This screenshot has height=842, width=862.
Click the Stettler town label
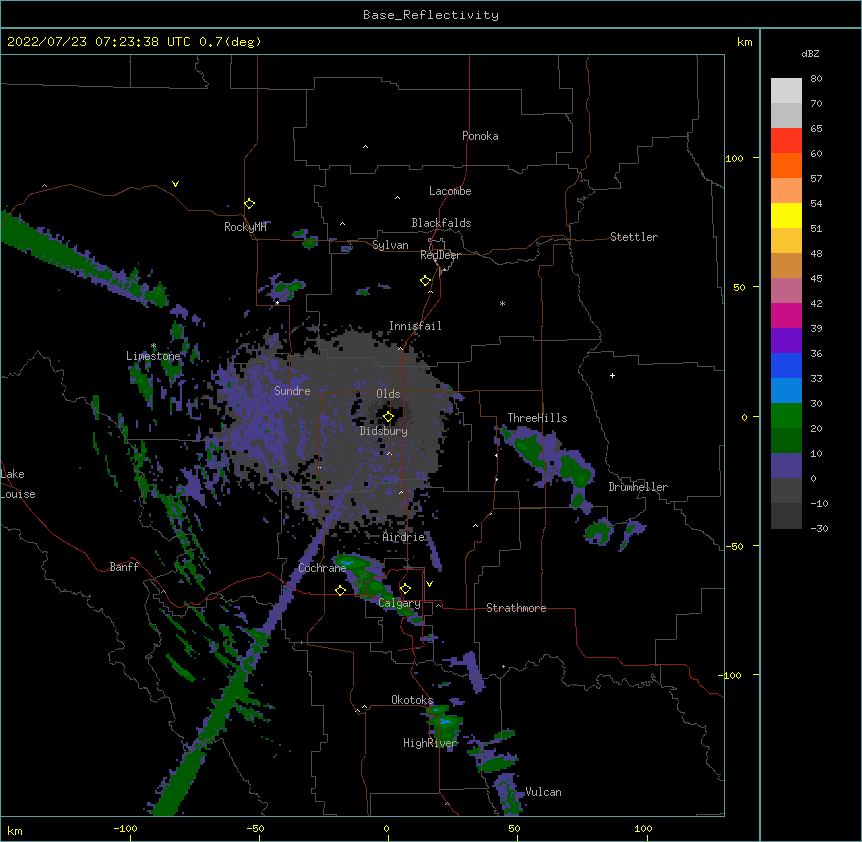(633, 237)
